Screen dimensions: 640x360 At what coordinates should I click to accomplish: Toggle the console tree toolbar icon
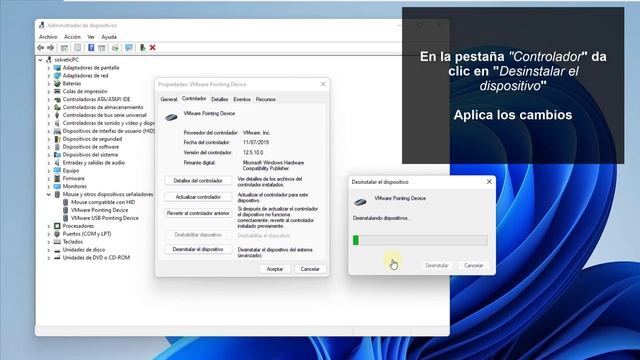[64, 48]
